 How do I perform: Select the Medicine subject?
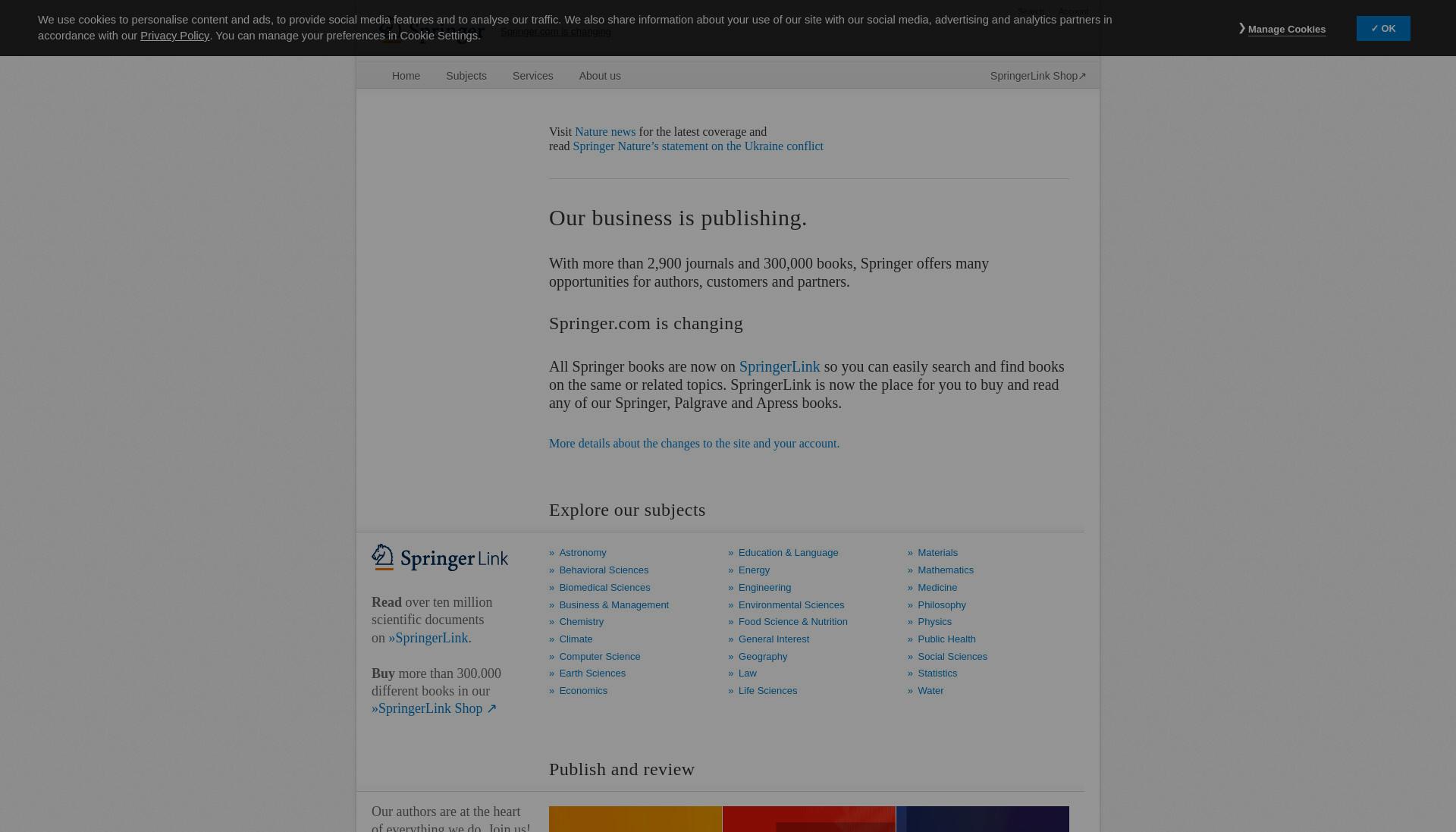pyautogui.click(x=937, y=588)
